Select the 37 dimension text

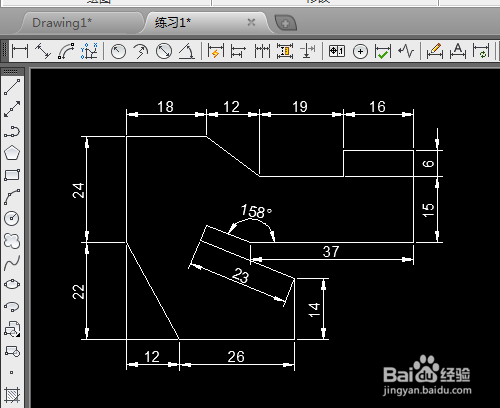click(x=331, y=252)
